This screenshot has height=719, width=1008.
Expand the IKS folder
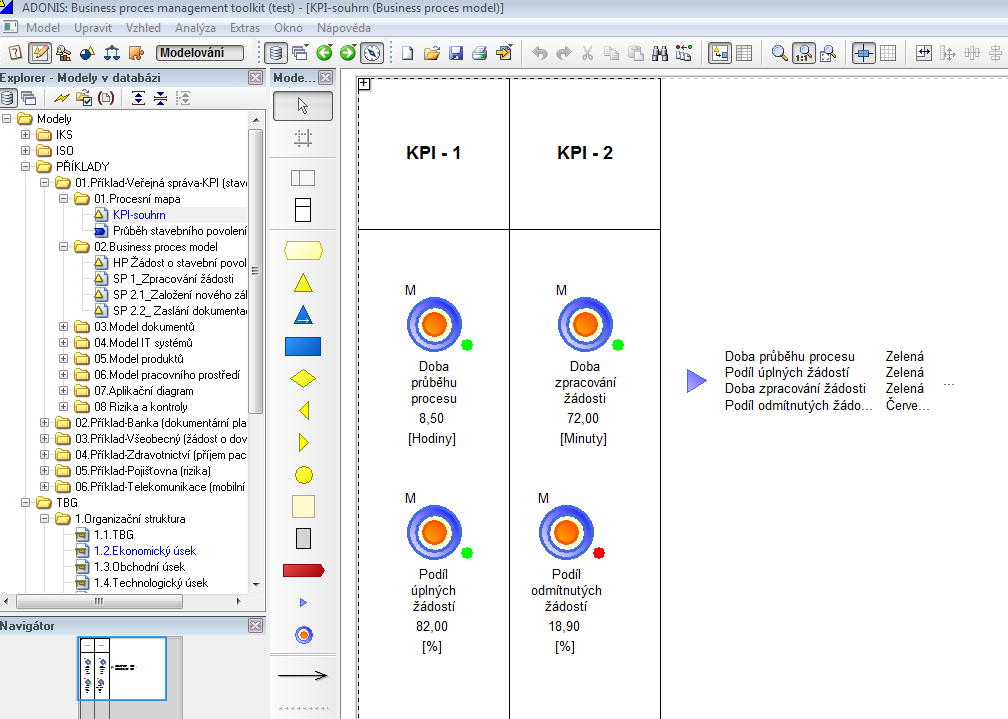[x=25, y=134]
